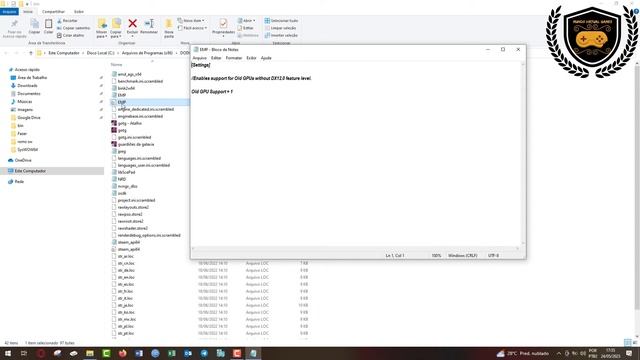Select Área de Trabalho in navigation pane

point(32,78)
